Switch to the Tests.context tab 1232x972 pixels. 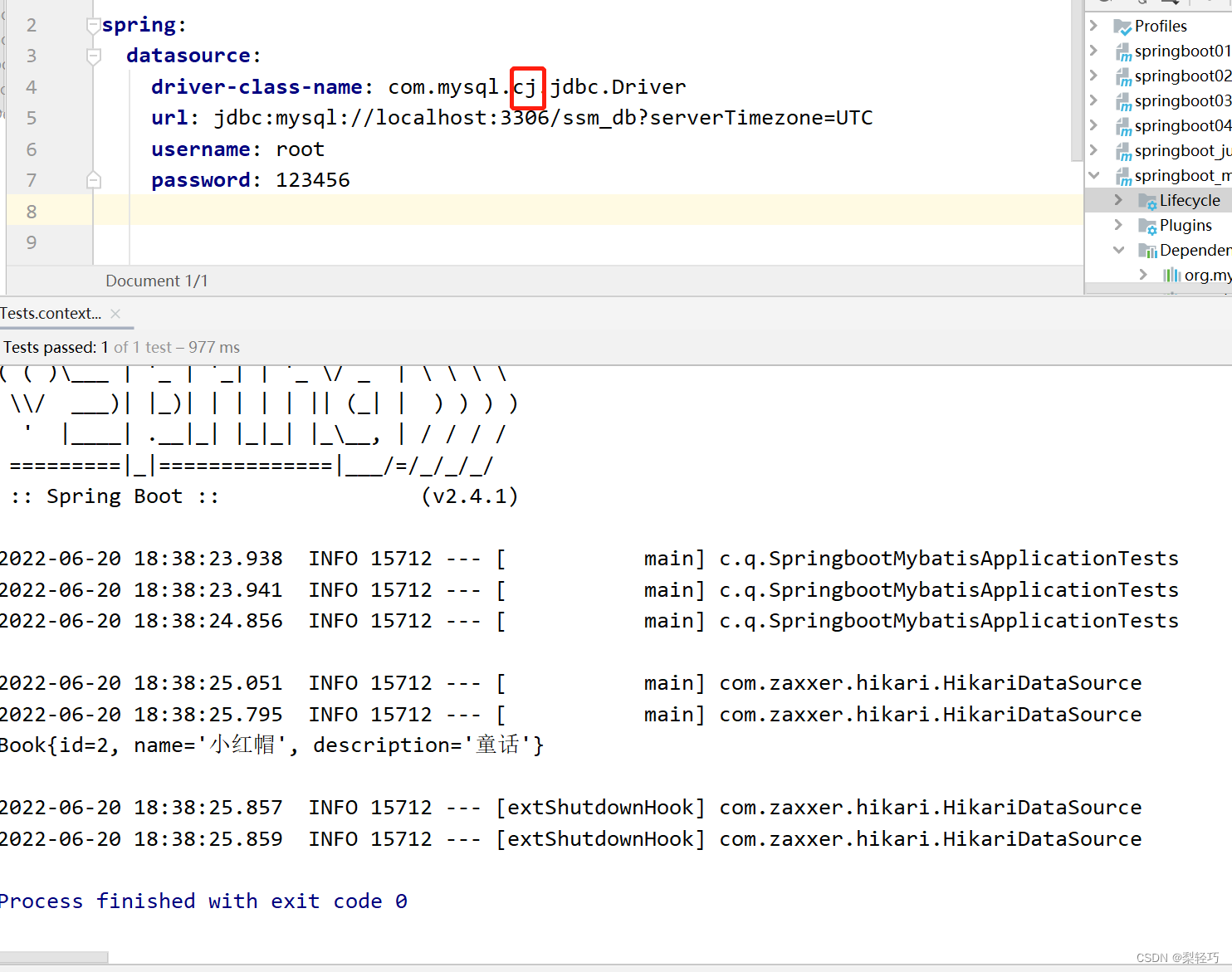click(x=51, y=313)
